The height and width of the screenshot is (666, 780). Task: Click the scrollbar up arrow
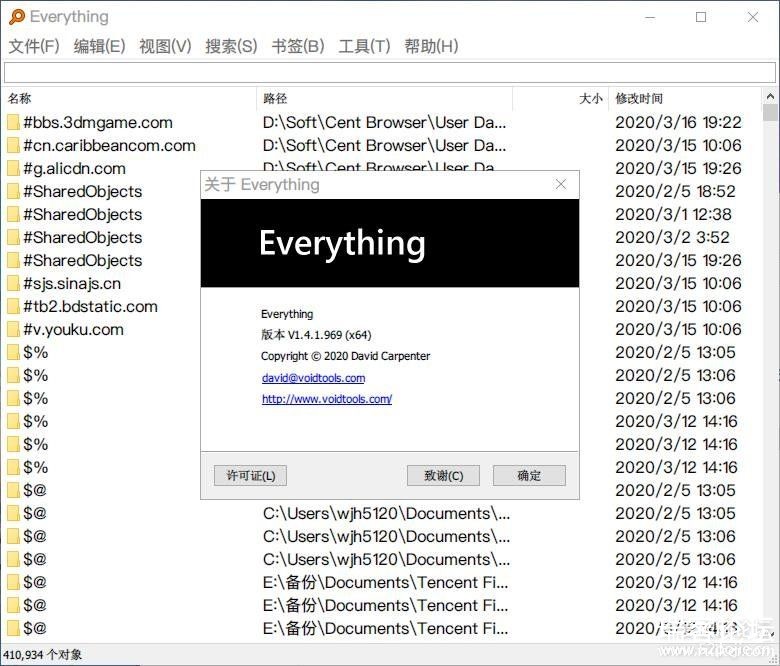pos(770,96)
